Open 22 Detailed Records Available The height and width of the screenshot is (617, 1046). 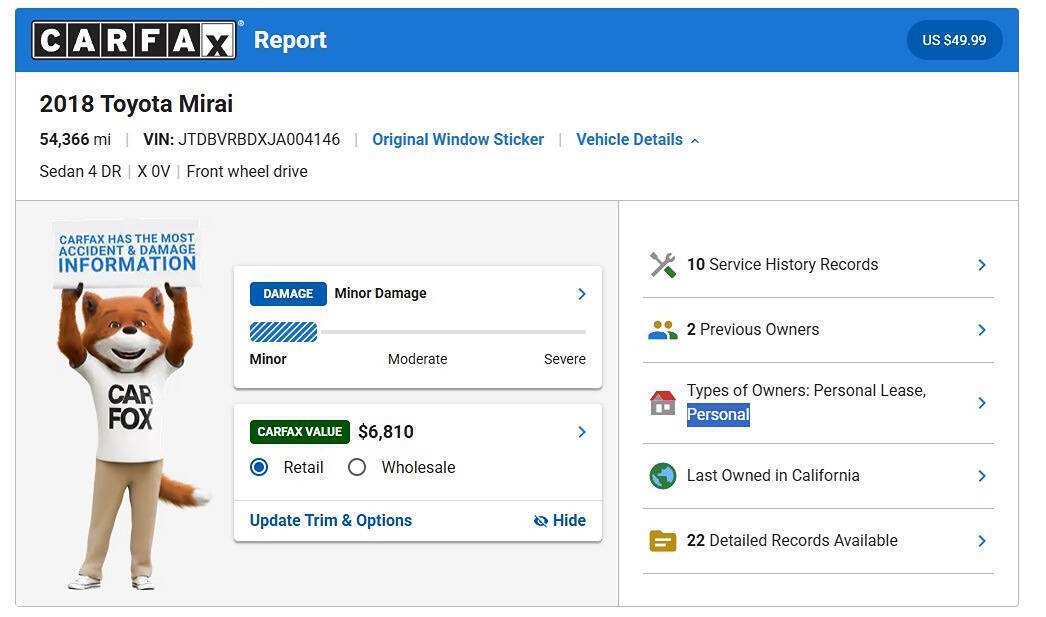pos(818,541)
